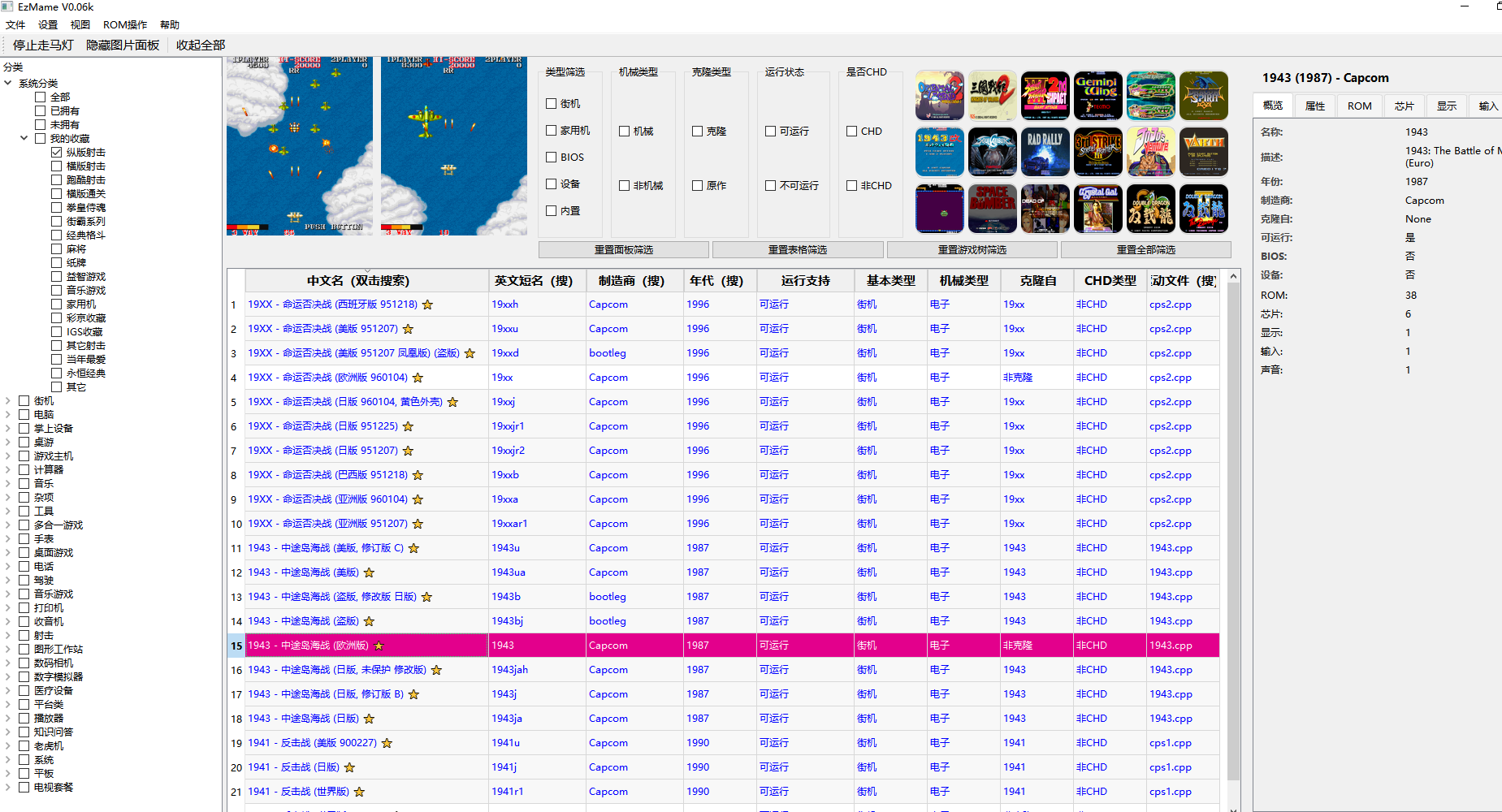
Task: Expand the 掌上设备 tree node
Action: pyautogui.click(x=8, y=428)
